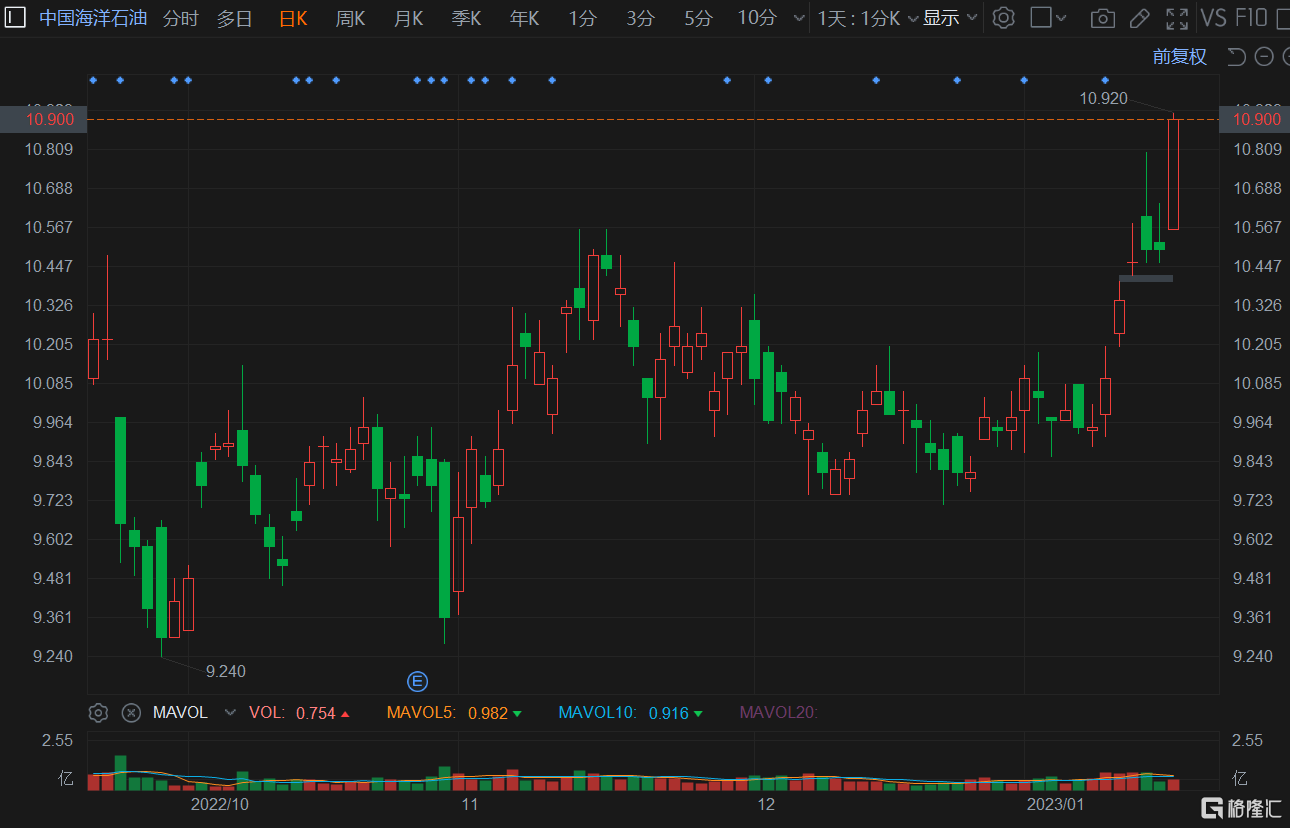Expand the minute interval dropdown arrow
This screenshot has height=828, width=1290.
coord(798,18)
